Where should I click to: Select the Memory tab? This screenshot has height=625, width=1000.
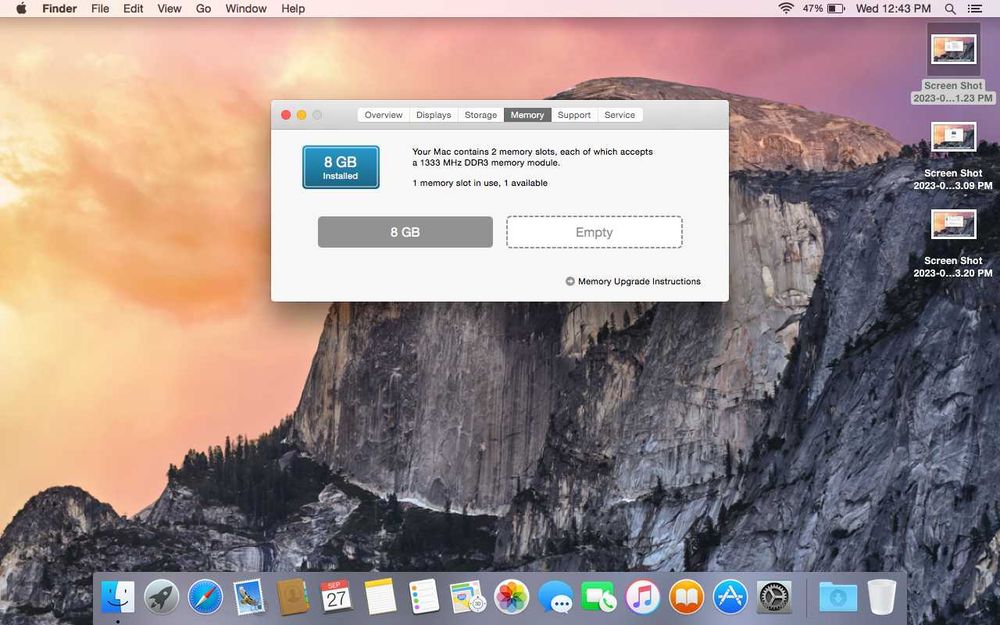(x=527, y=115)
